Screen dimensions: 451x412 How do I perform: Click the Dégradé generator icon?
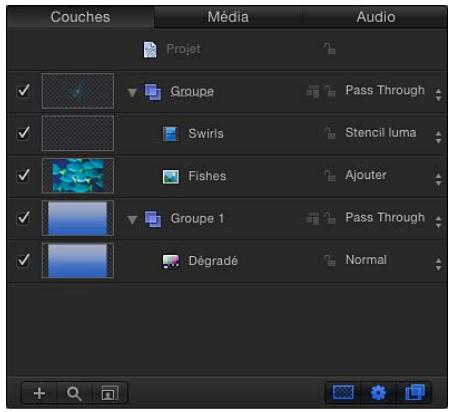coord(171,261)
